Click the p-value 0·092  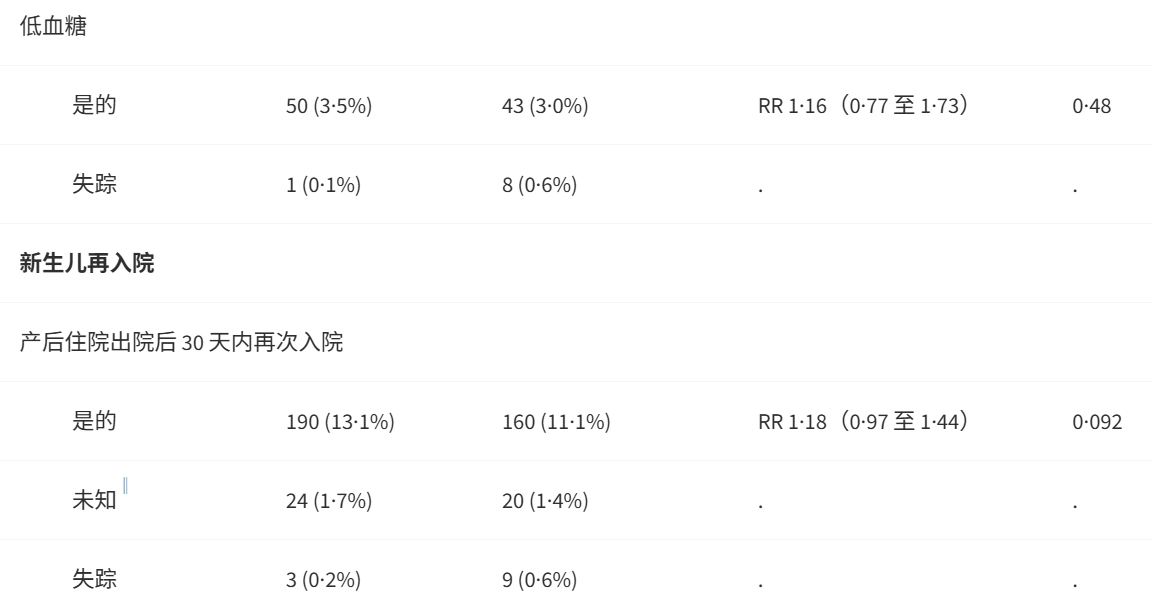pos(1098,422)
